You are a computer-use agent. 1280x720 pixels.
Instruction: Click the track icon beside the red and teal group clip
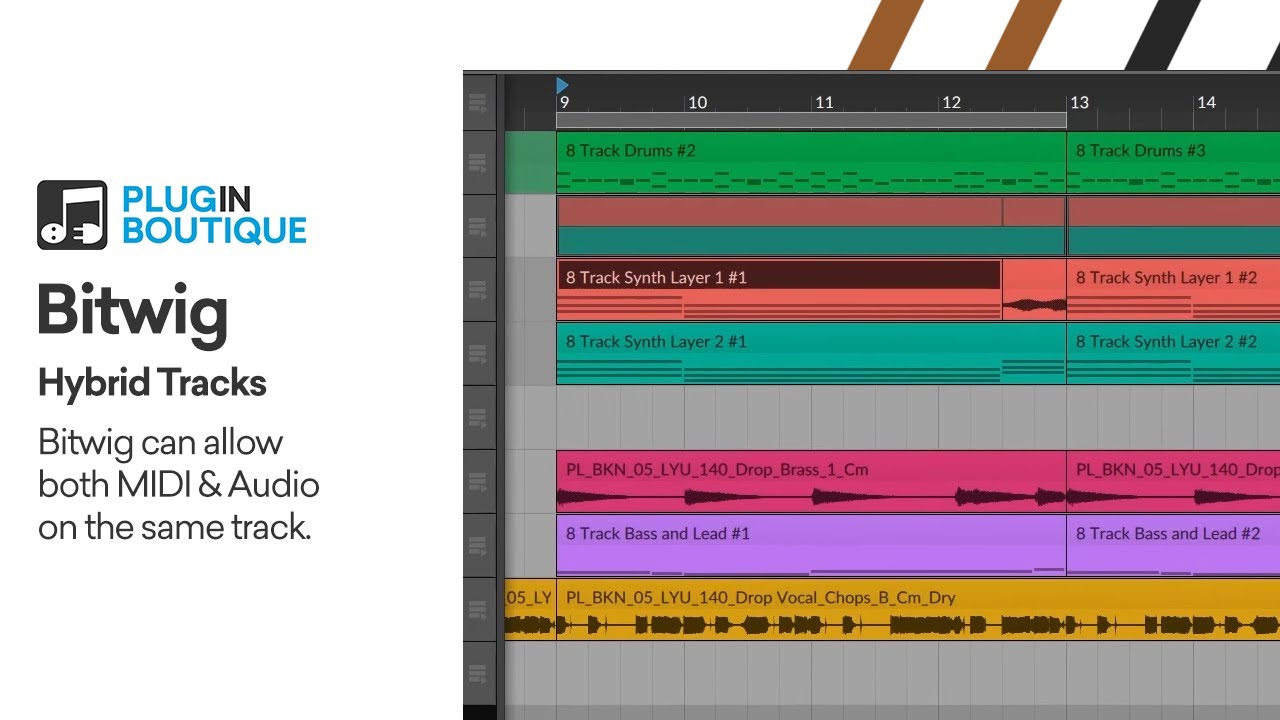(x=477, y=226)
